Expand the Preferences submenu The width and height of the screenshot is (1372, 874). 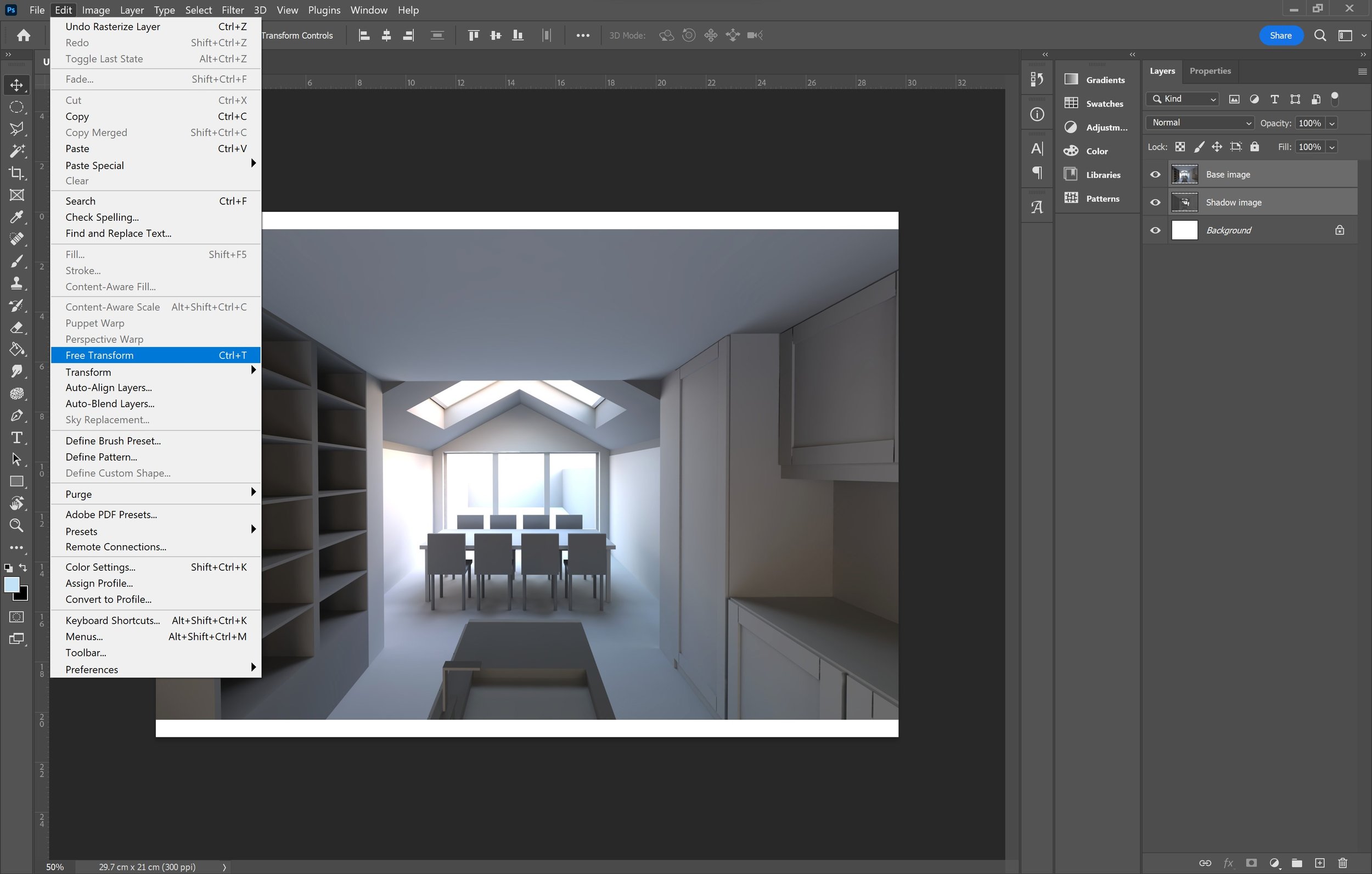click(x=155, y=669)
